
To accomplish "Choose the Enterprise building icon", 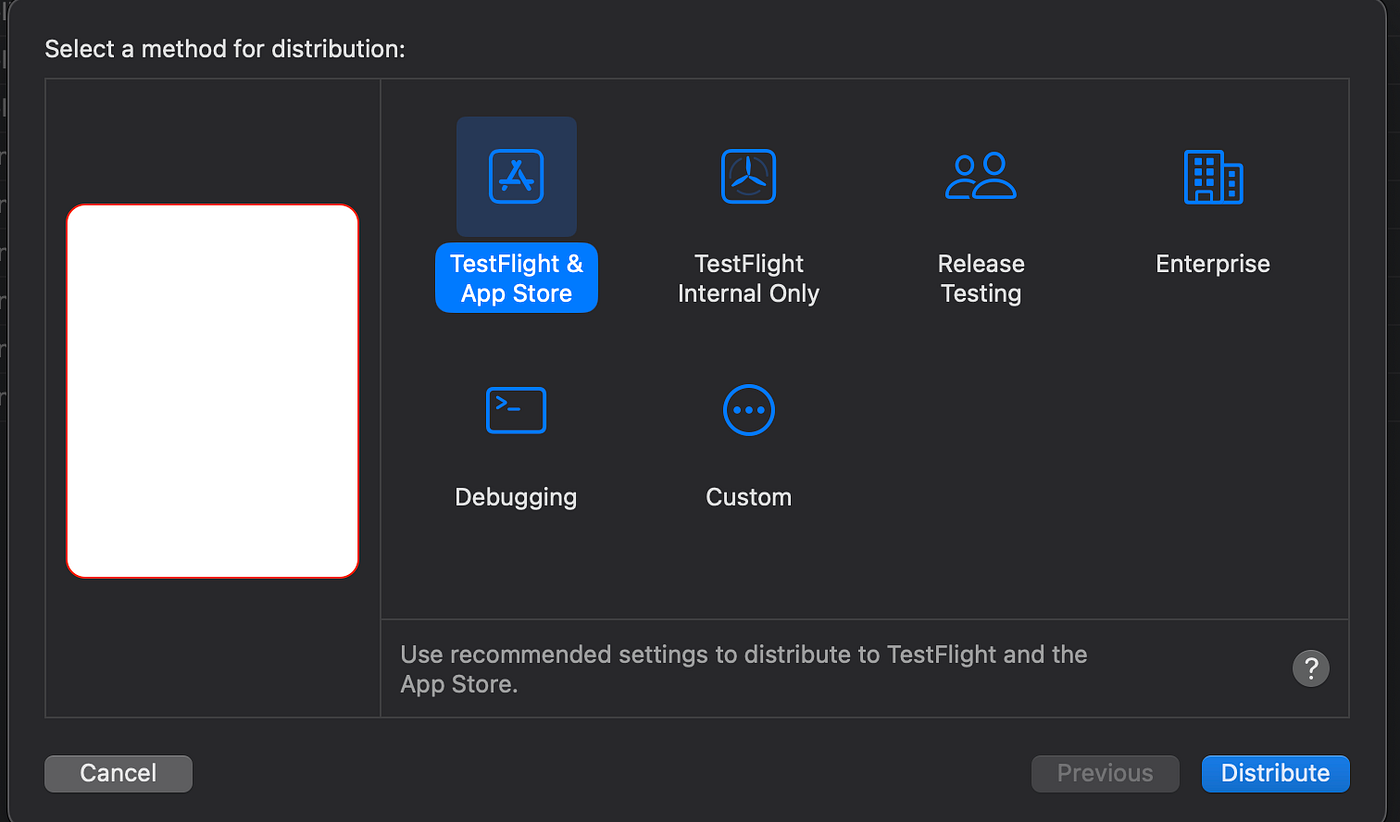I will tap(1213, 176).
